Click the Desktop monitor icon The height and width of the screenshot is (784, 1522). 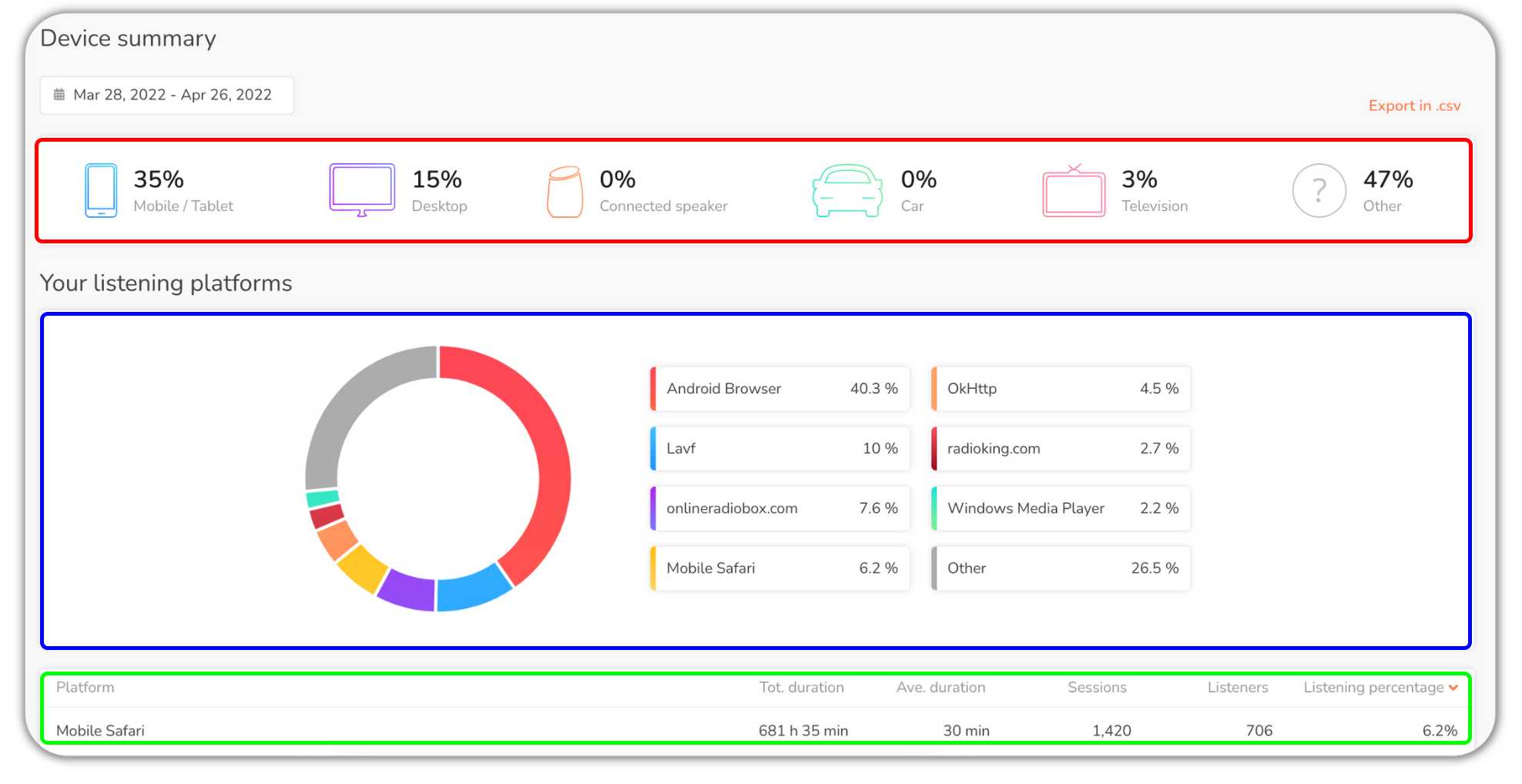click(x=362, y=189)
